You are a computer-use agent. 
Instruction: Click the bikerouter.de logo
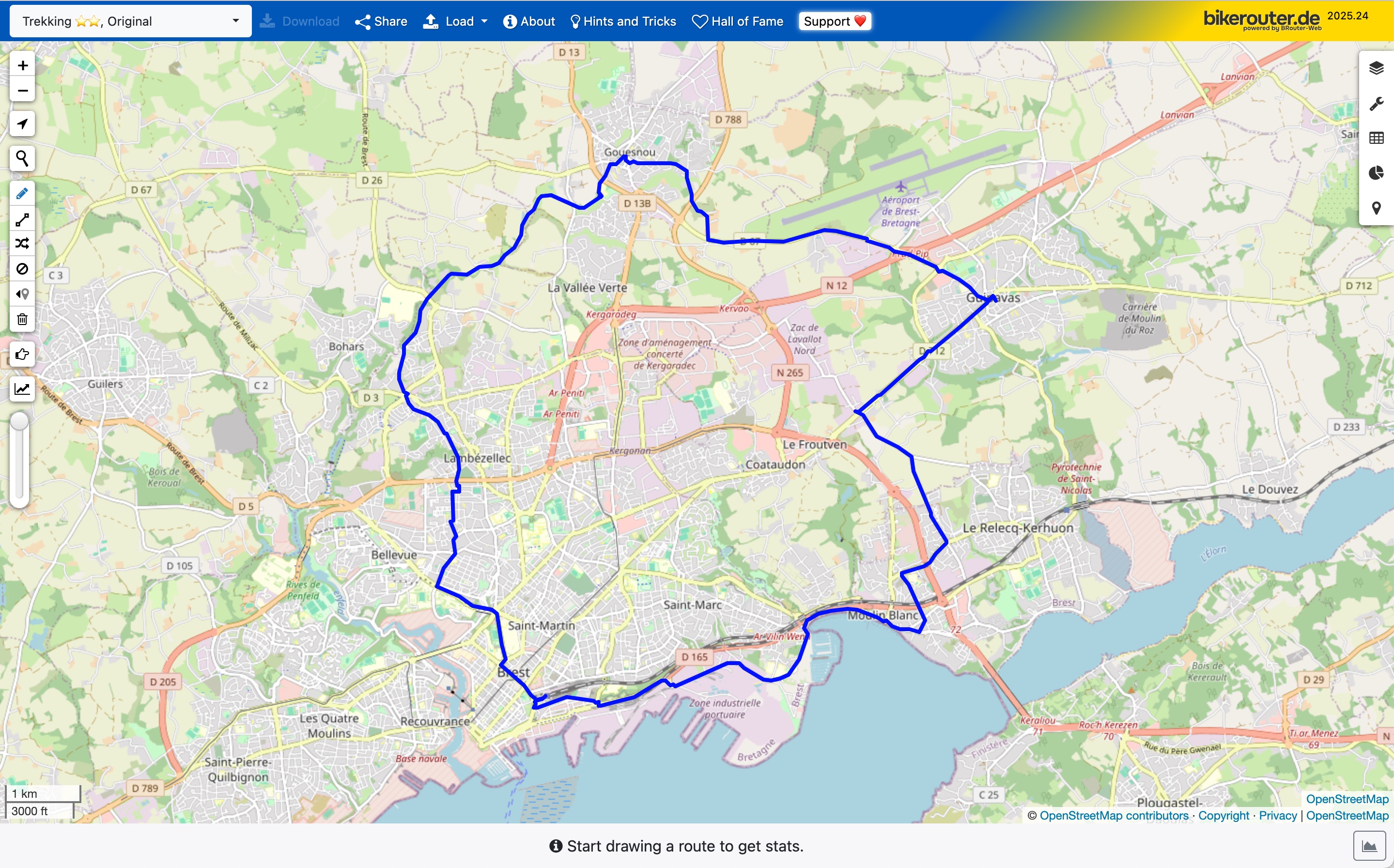coord(1261,19)
